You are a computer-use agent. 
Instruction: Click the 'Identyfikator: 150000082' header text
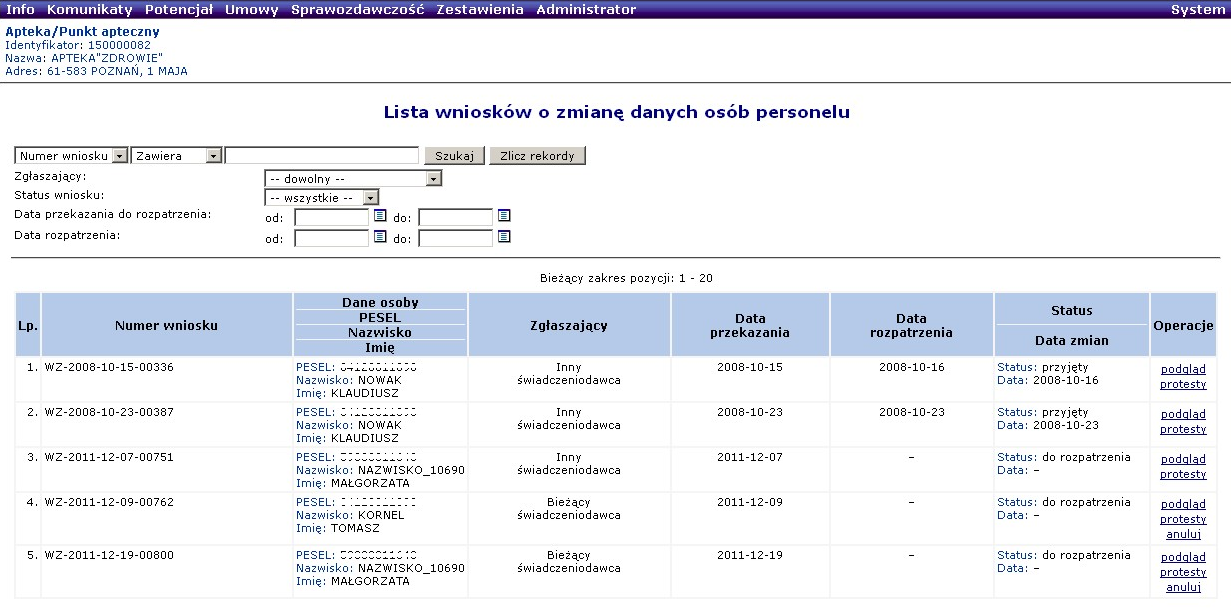[78, 45]
